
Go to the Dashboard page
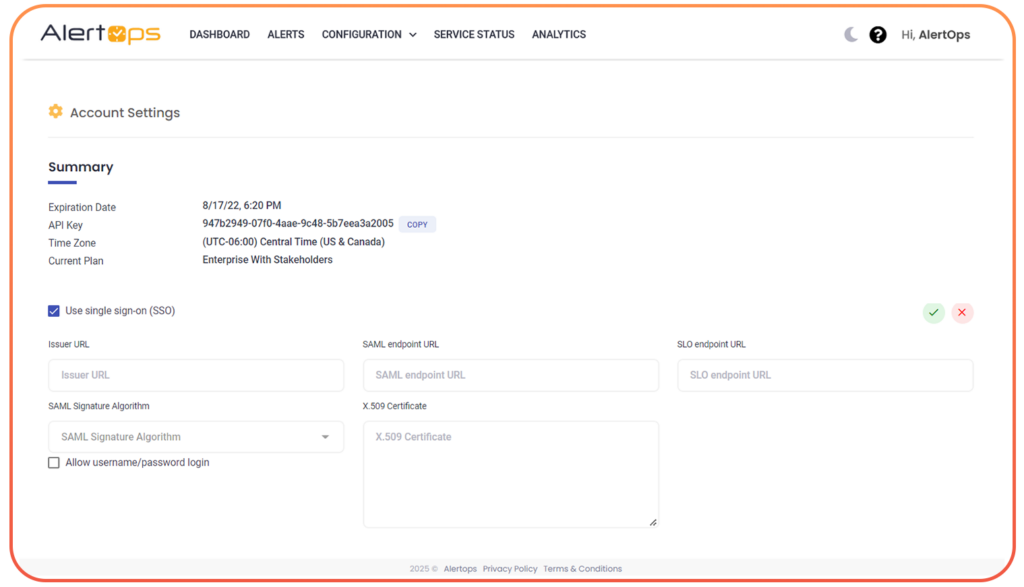point(219,34)
